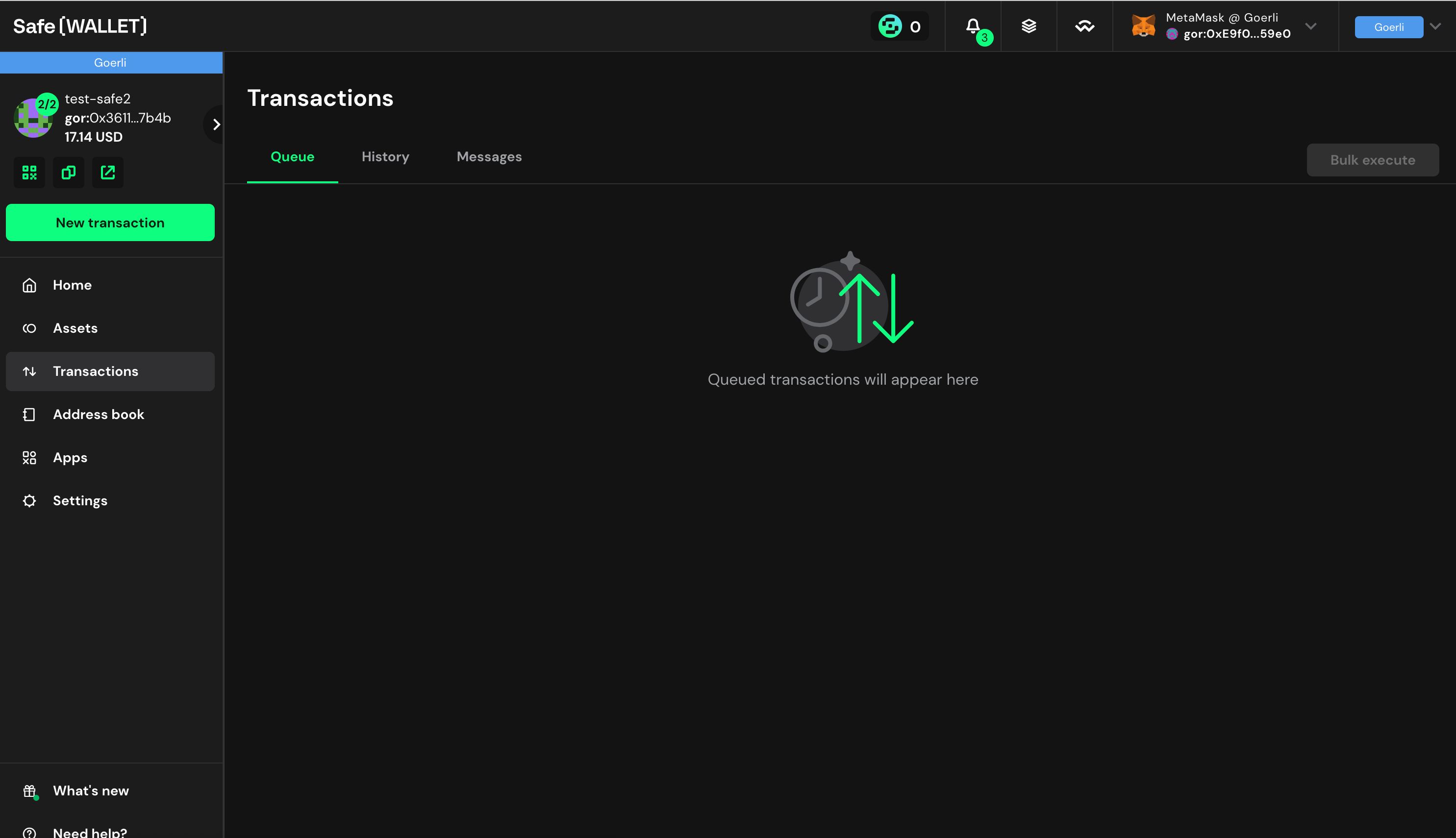The height and width of the screenshot is (838, 1456).
Task: Click the 2/2 threshold badge
Action: (47, 104)
